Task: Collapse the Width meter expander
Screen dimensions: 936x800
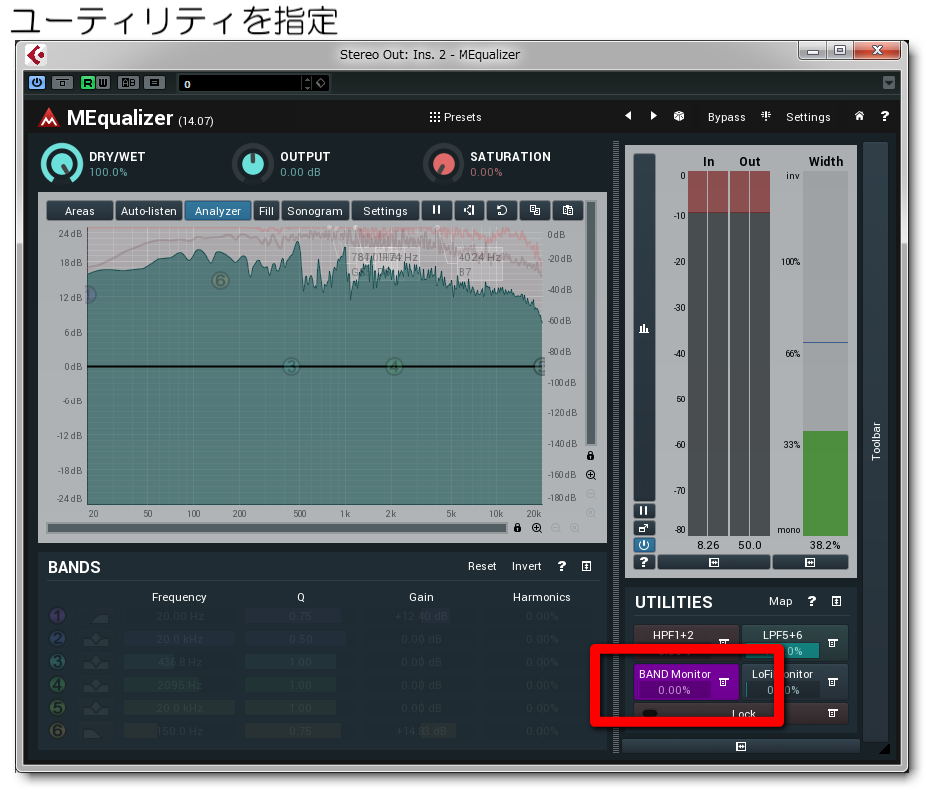Action: click(x=810, y=562)
